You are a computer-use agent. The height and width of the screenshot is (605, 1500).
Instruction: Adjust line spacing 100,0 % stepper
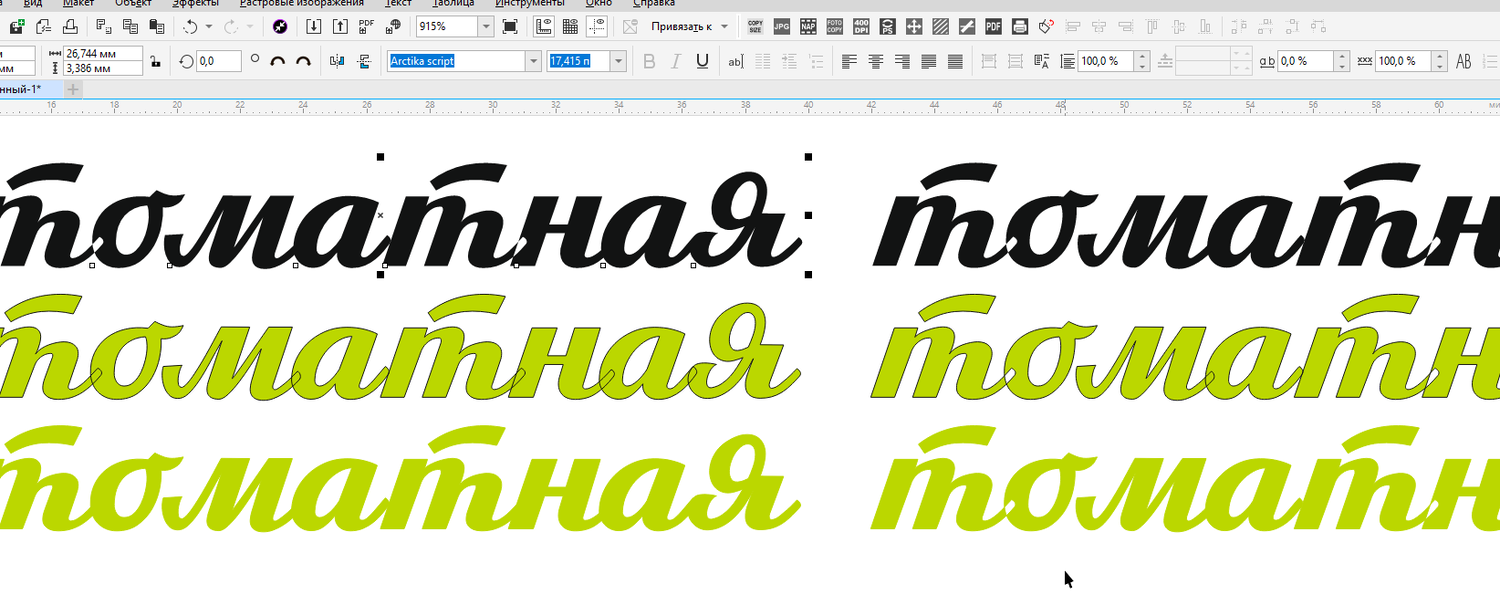pyautogui.click(x=1142, y=61)
